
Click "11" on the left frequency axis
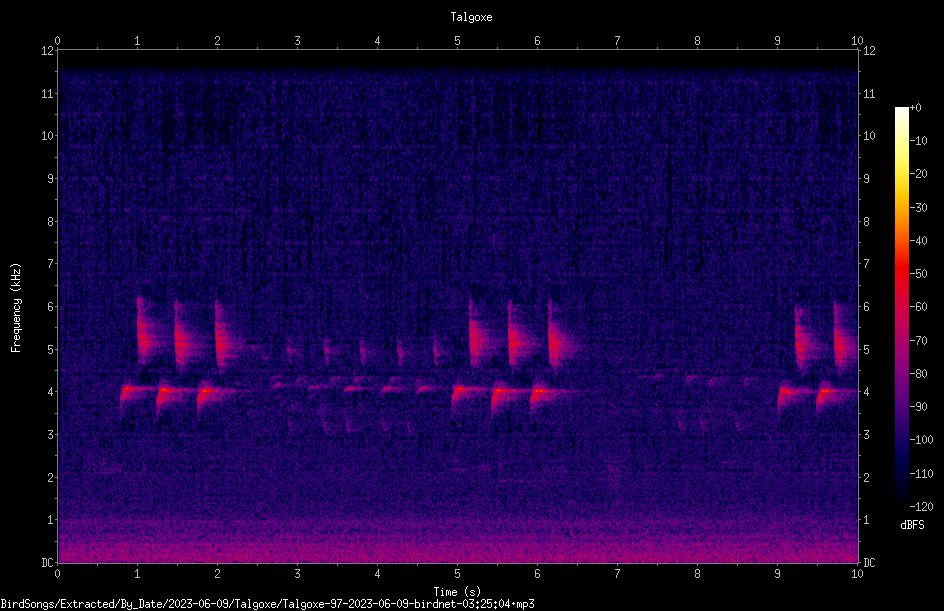[x=48, y=93]
